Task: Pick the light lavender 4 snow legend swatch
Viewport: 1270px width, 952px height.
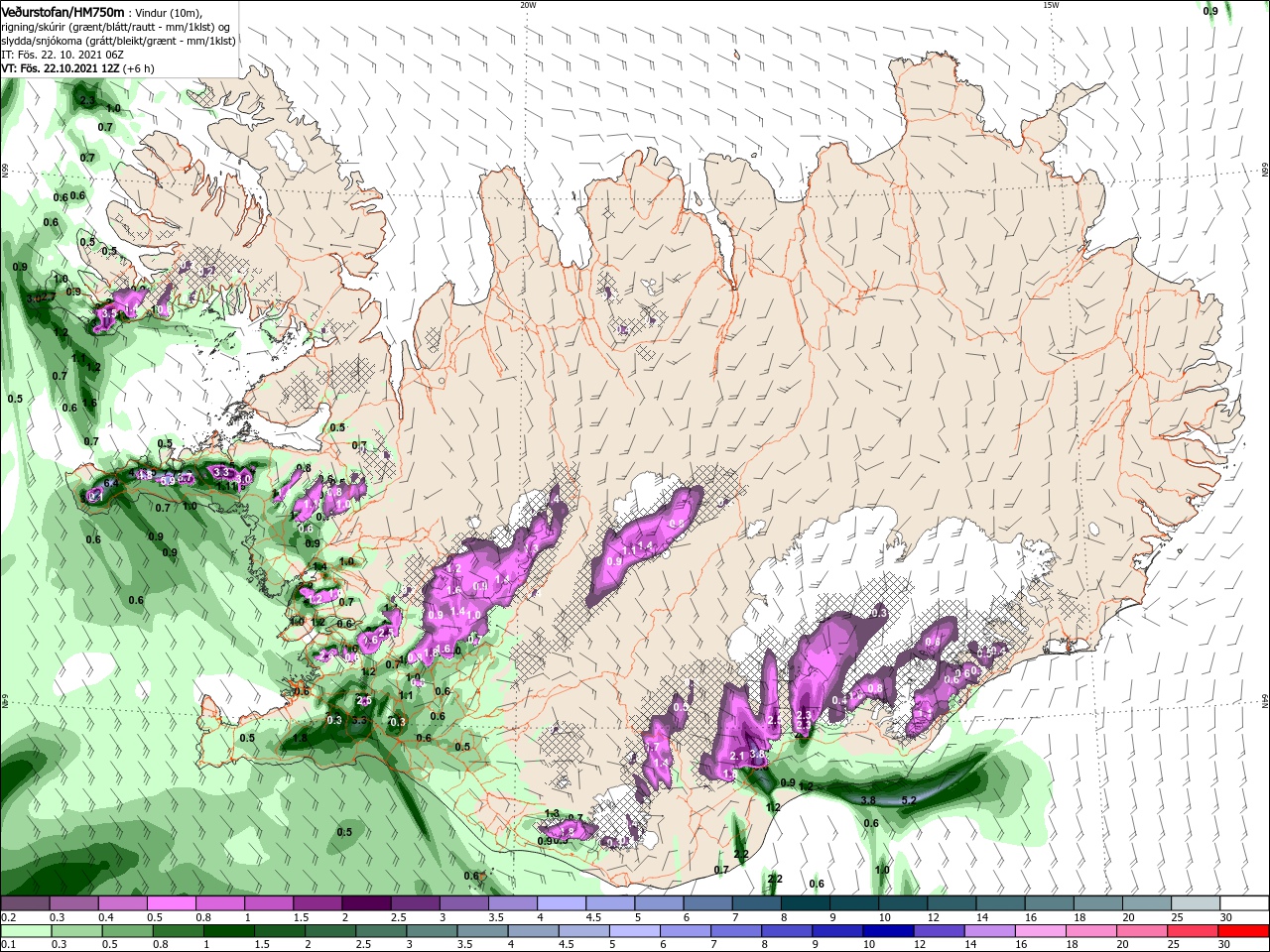Action: [561, 903]
